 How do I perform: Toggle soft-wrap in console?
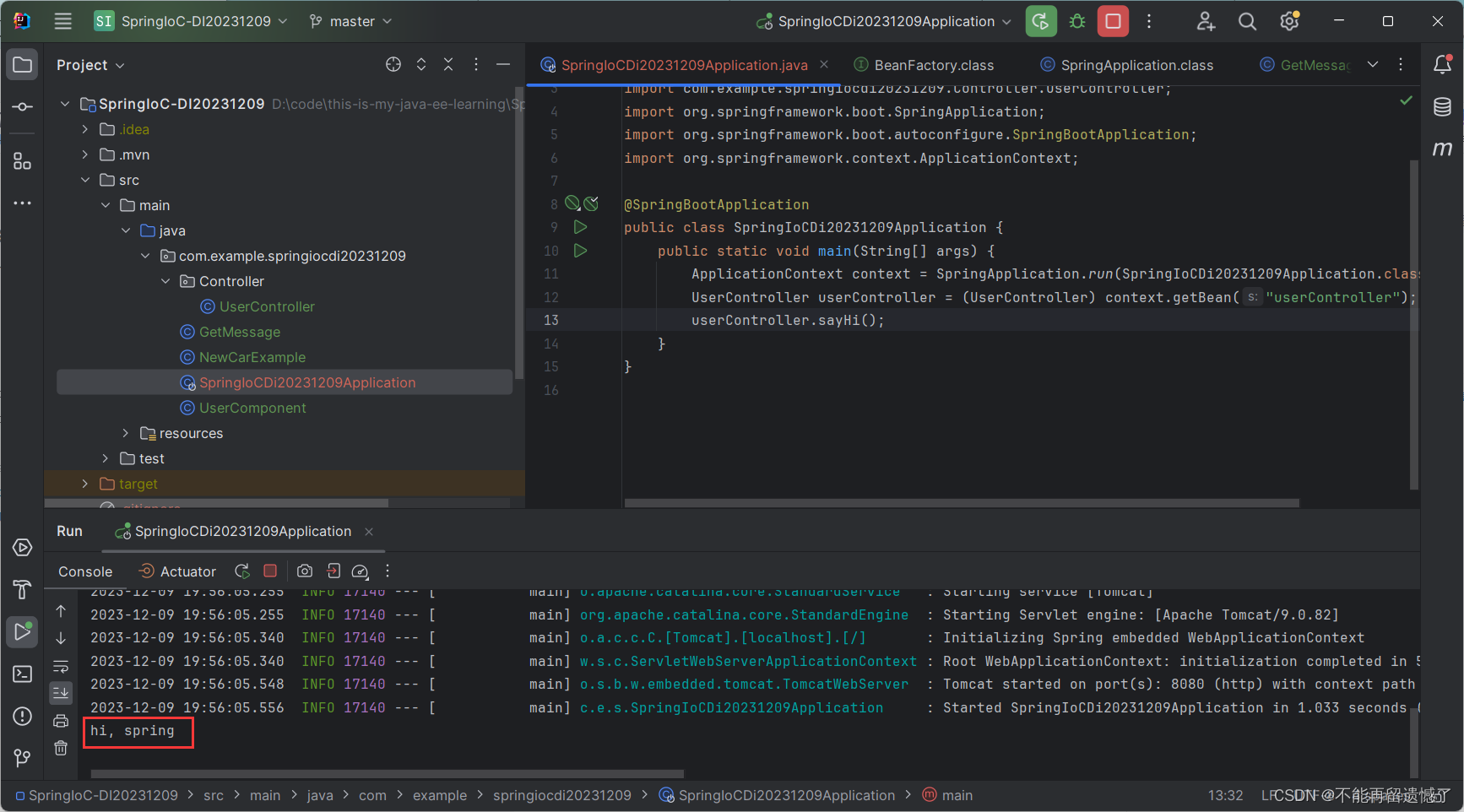pyautogui.click(x=61, y=666)
